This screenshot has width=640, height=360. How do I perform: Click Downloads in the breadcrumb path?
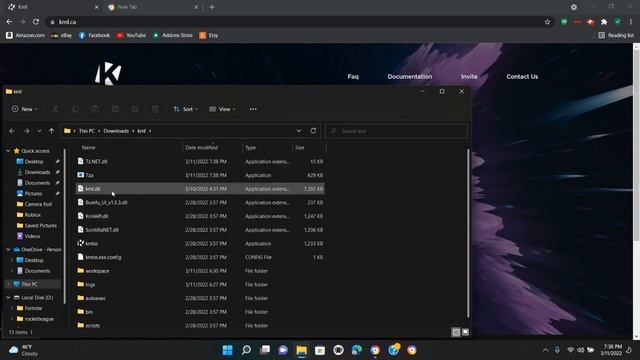point(116,131)
